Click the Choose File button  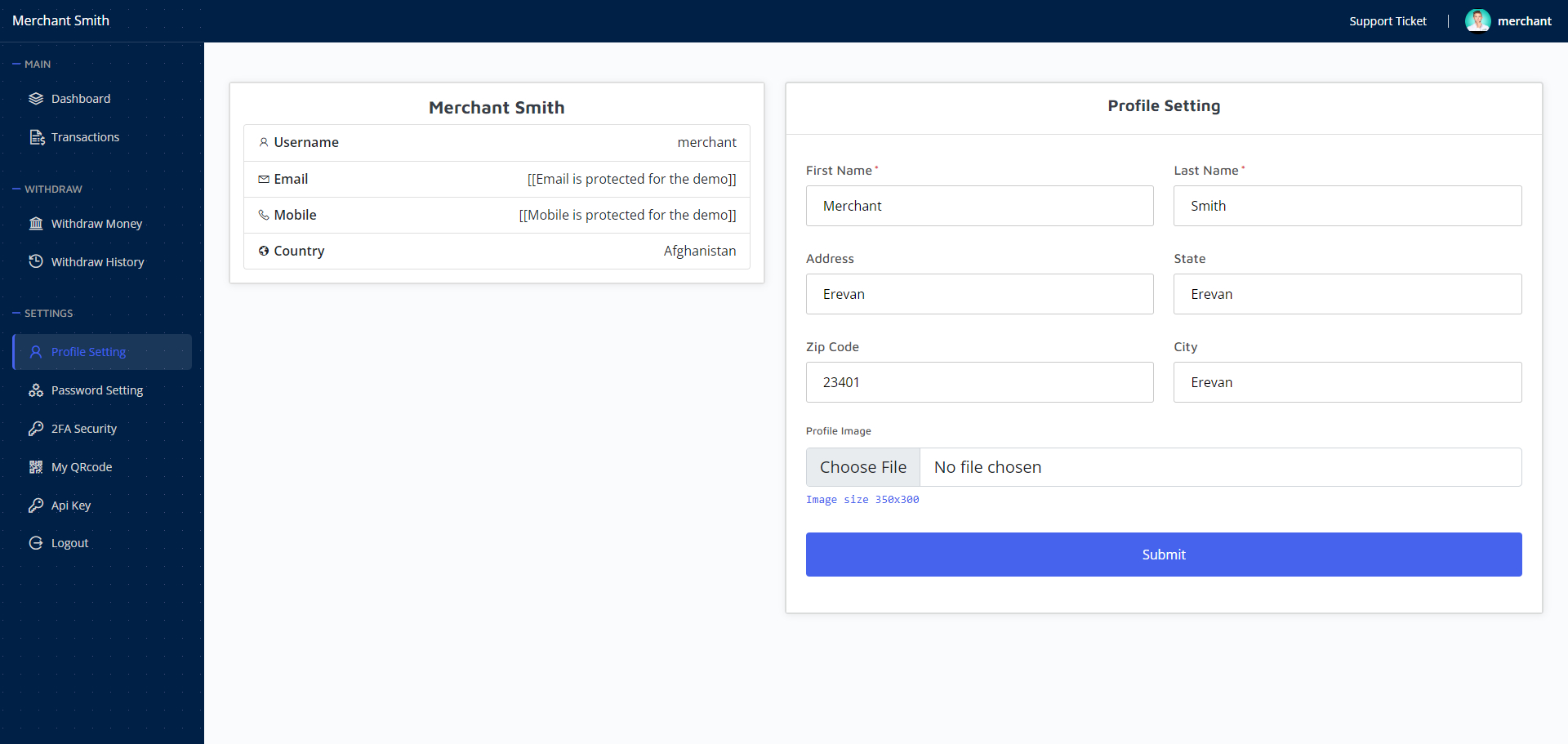(x=863, y=467)
